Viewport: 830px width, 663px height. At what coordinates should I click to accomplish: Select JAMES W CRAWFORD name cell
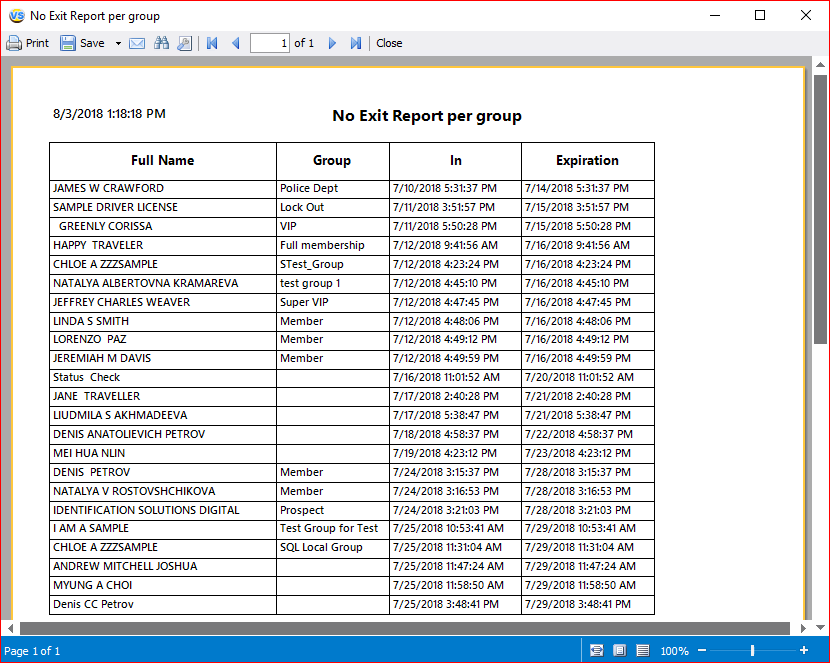pos(163,189)
